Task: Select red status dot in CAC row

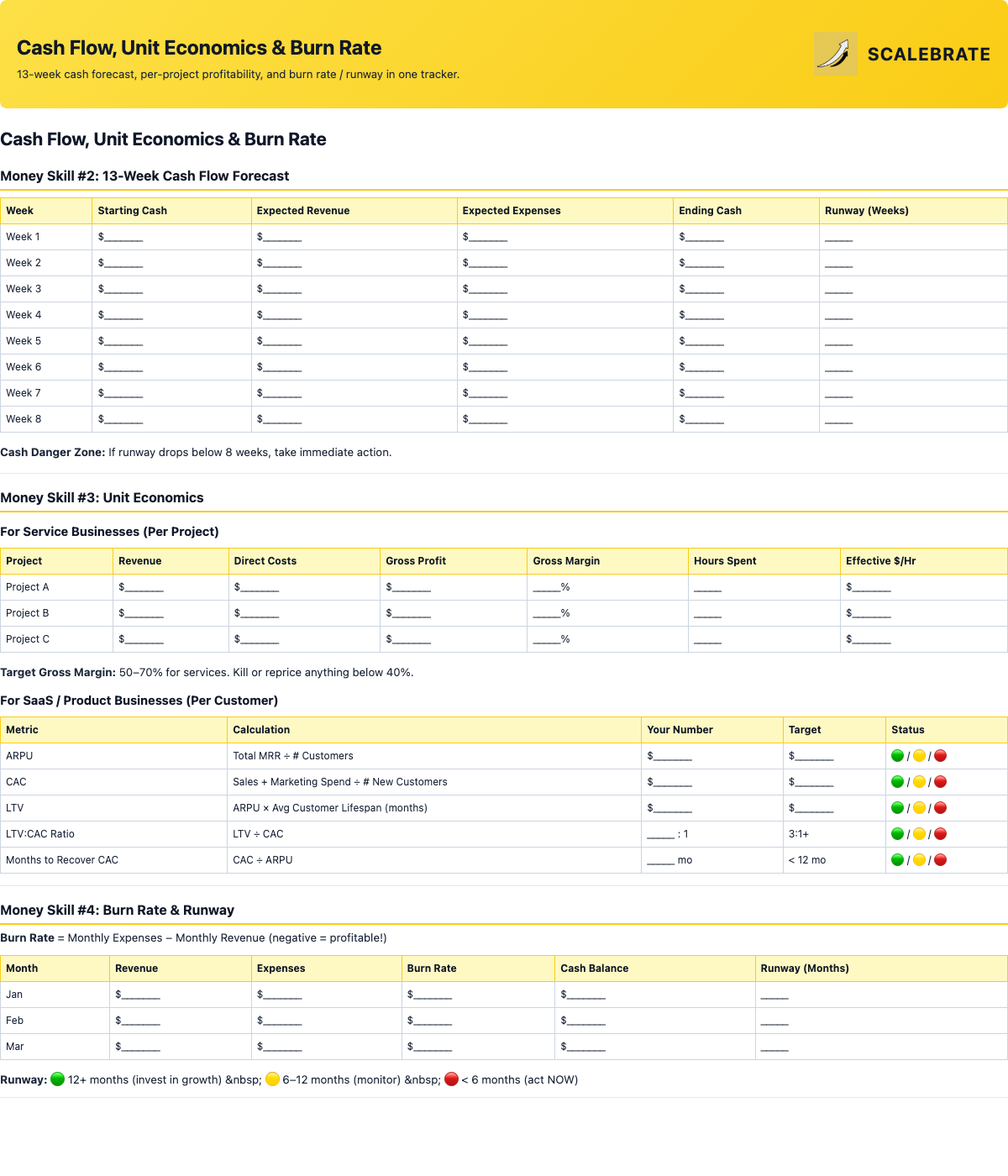Action: (x=941, y=782)
